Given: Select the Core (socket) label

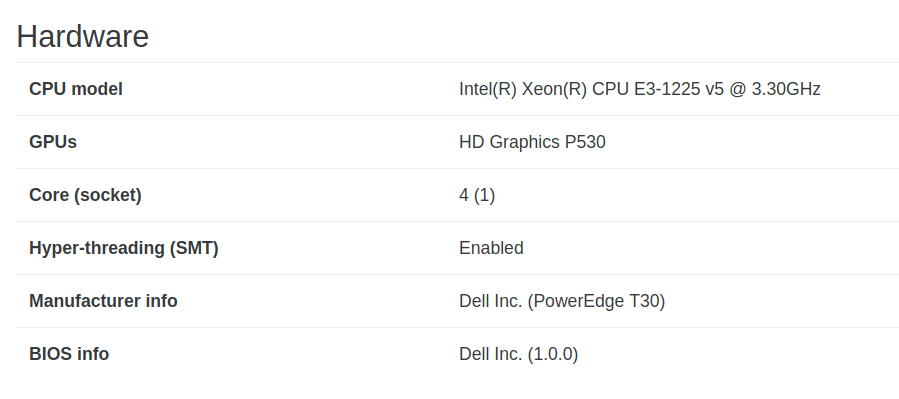Looking at the screenshot, I should click(x=85, y=195).
